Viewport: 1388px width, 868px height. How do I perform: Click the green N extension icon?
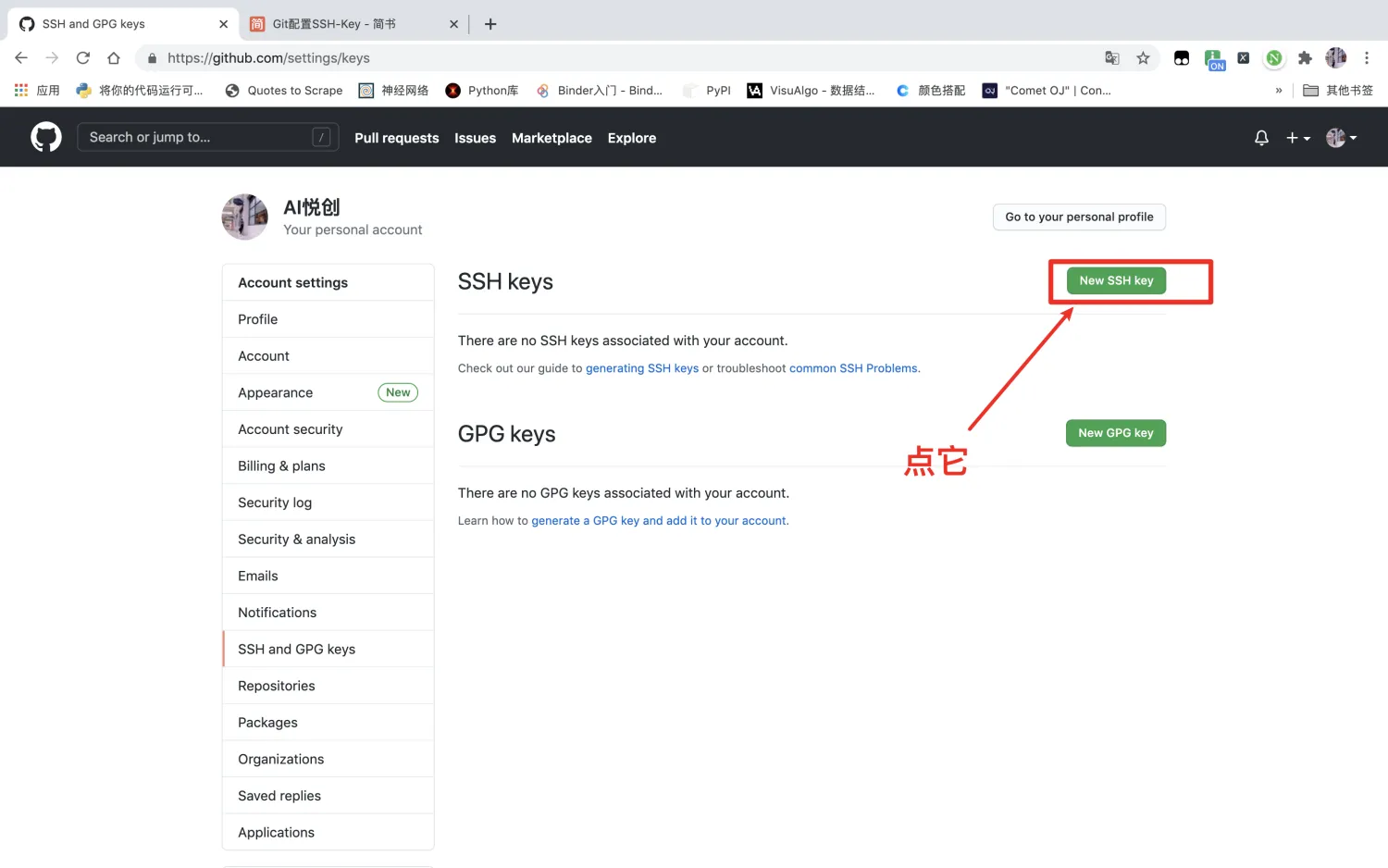pyautogui.click(x=1274, y=58)
